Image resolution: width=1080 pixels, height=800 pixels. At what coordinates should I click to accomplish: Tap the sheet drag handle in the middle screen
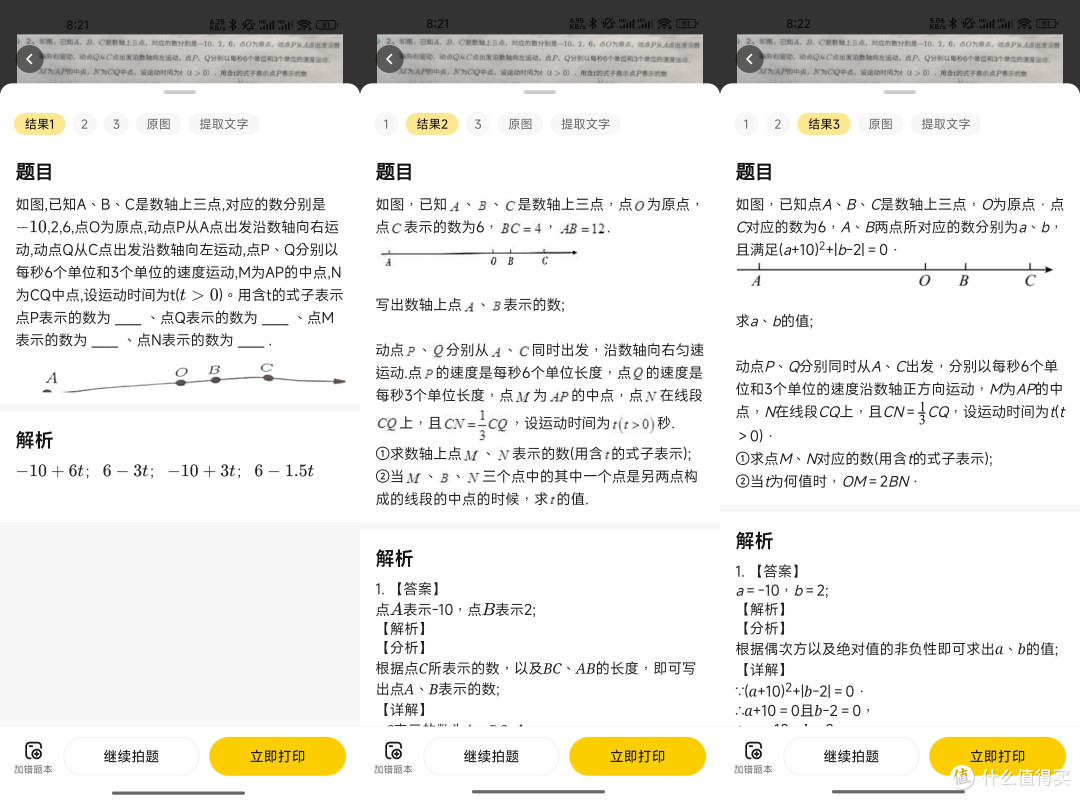pyautogui.click(x=540, y=92)
